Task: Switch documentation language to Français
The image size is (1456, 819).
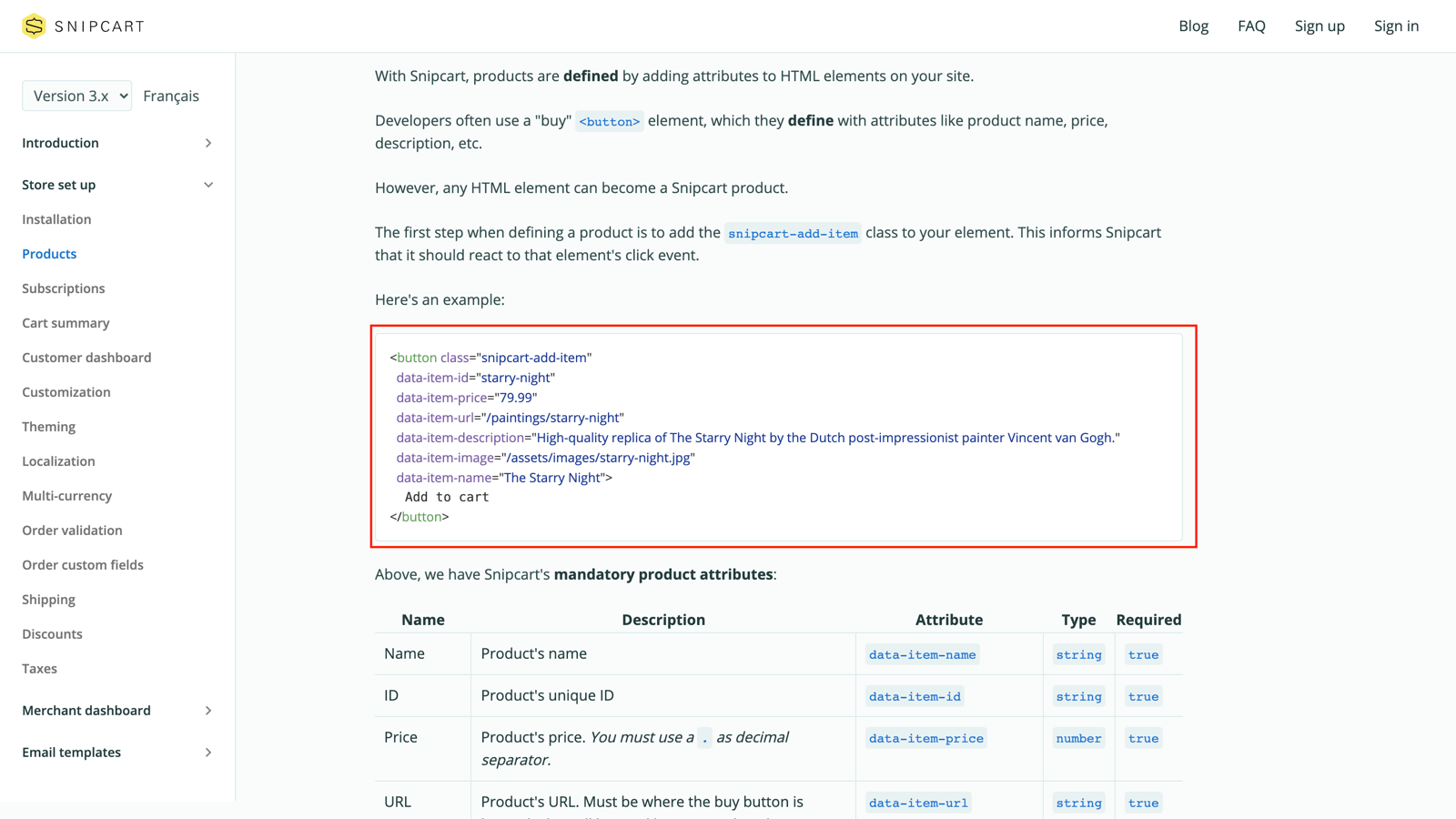Action: 171,96
